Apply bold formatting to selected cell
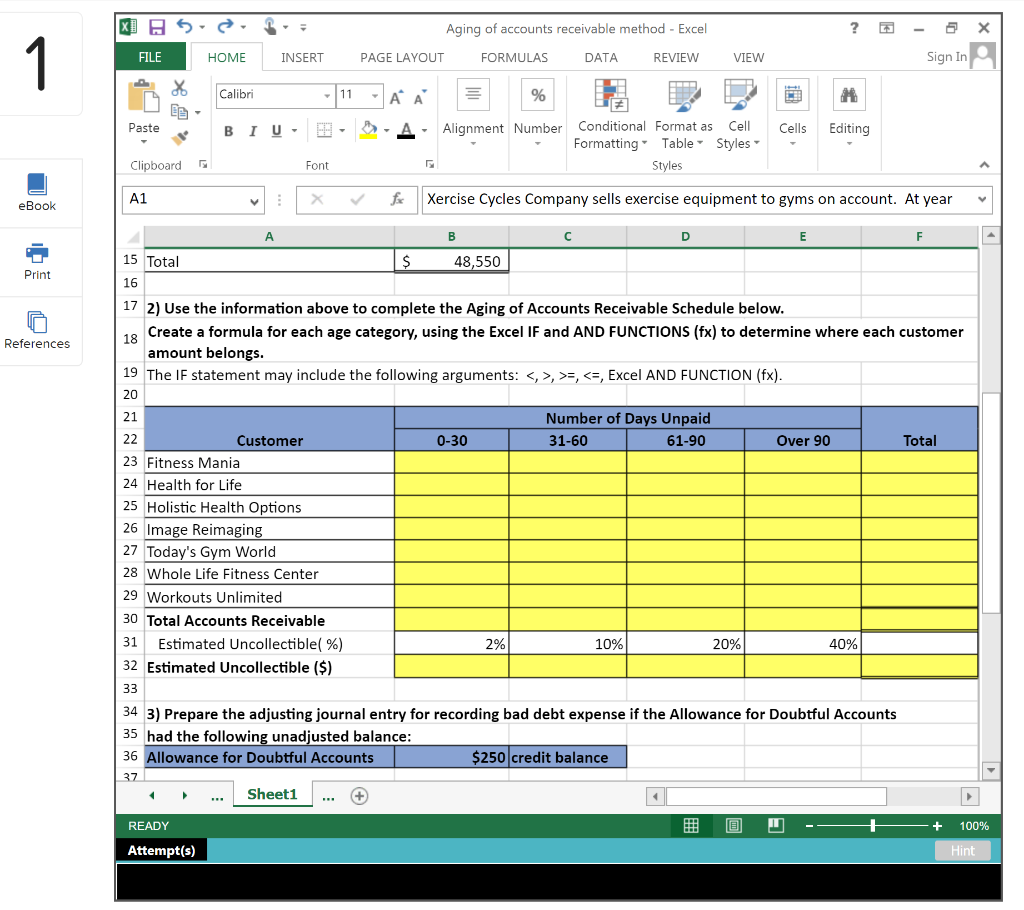Viewport: 1024px width, 910px height. [x=228, y=131]
